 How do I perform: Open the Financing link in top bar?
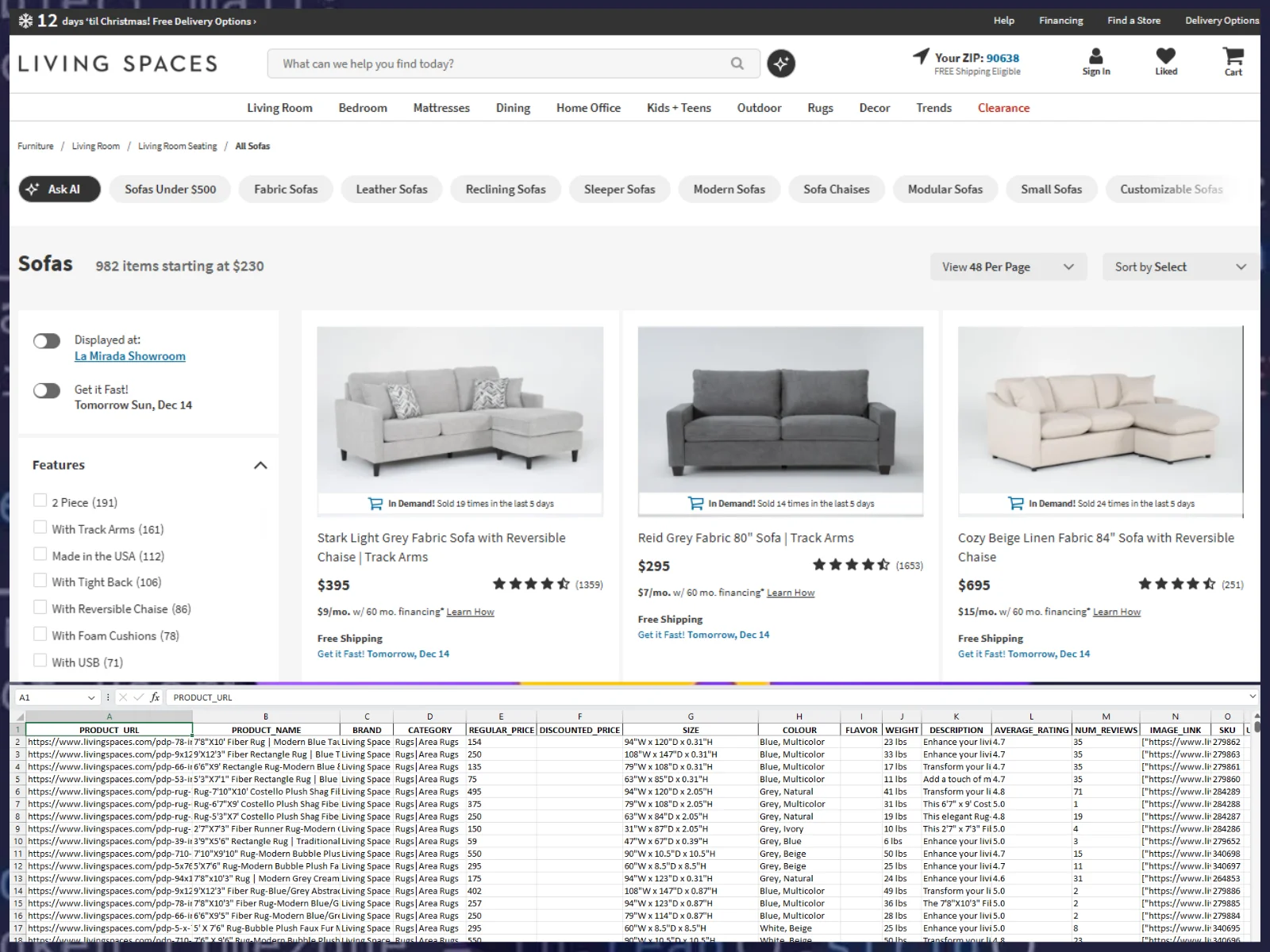pyautogui.click(x=1061, y=21)
